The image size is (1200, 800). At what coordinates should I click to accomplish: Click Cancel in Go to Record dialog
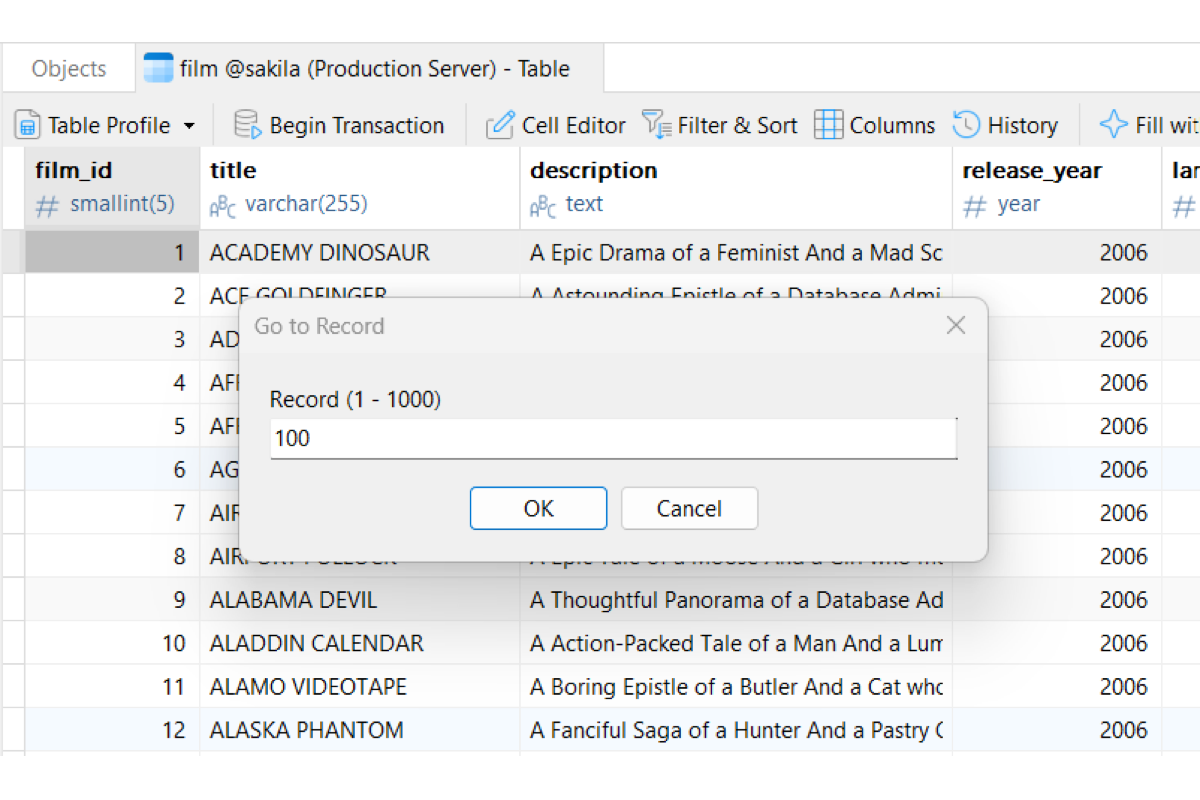pos(689,508)
